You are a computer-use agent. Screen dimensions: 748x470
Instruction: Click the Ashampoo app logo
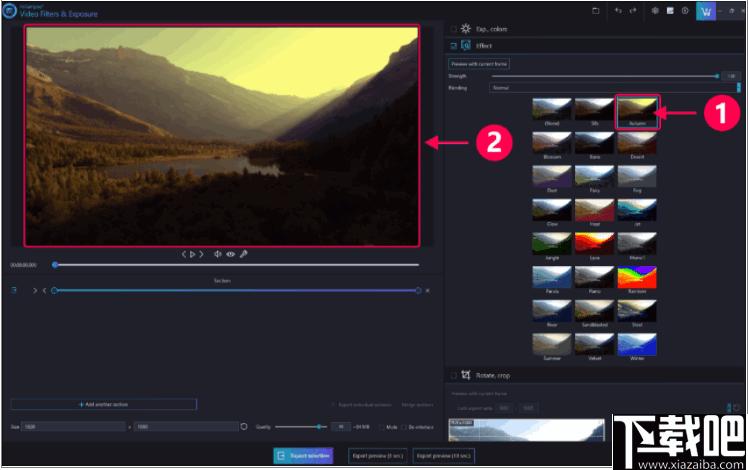pos(10,10)
